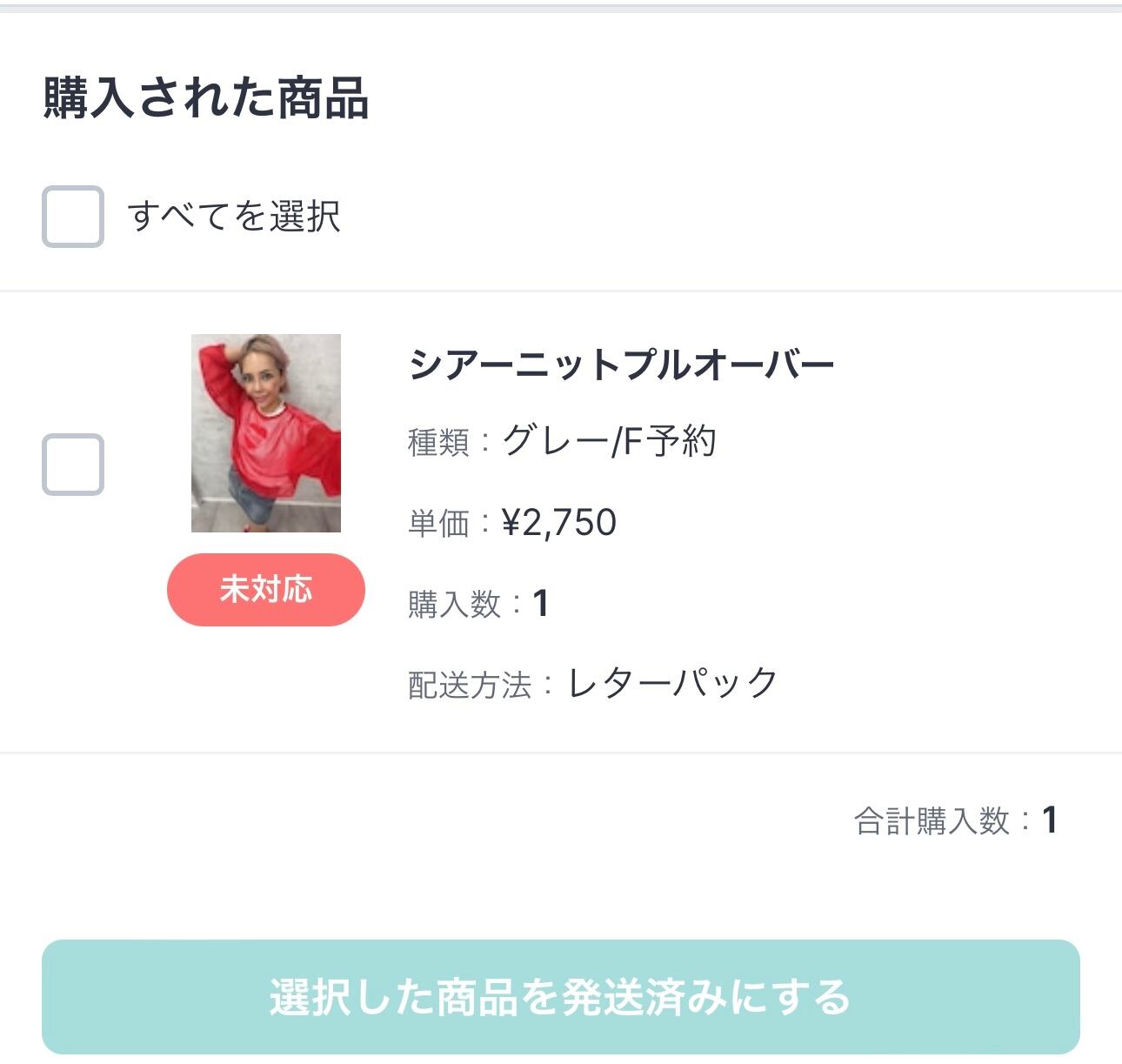The width and height of the screenshot is (1122, 1064).
Task: Click the 購入された商品 heading
Action: pos(206,97)
